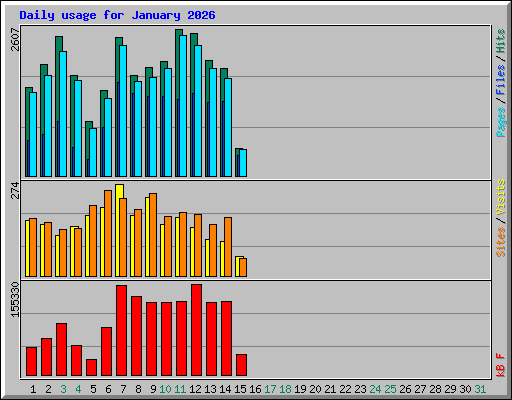
Task: Click day 23 on the x-axis
Action: pyautogui.click(x=360, y=389)
